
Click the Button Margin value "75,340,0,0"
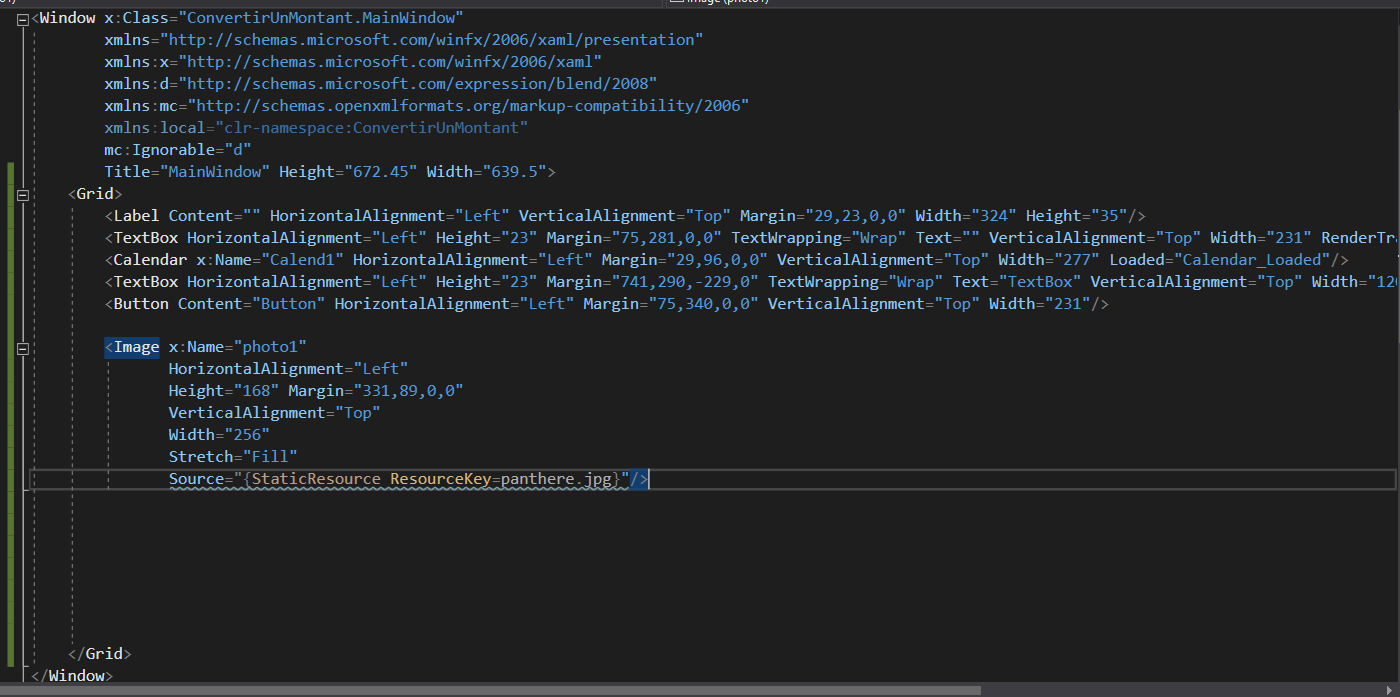701,304
